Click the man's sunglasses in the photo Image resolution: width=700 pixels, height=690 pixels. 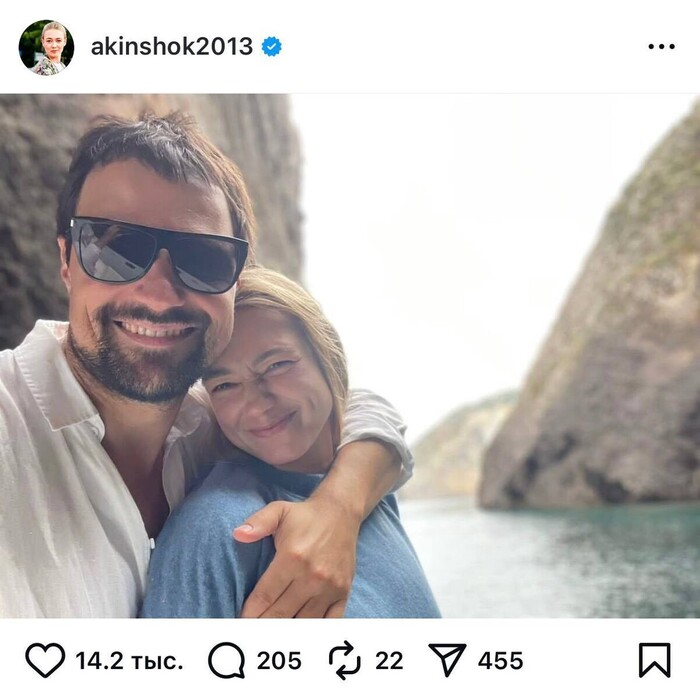[157, 254]
